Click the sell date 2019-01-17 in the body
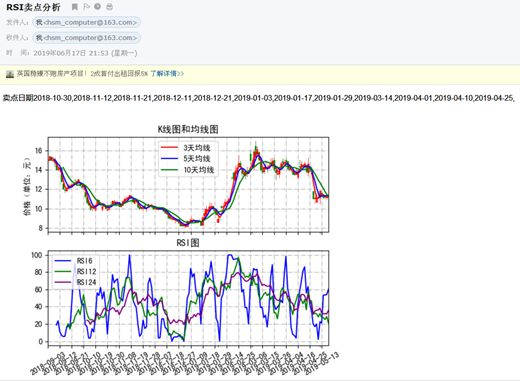 click(293, 98)
